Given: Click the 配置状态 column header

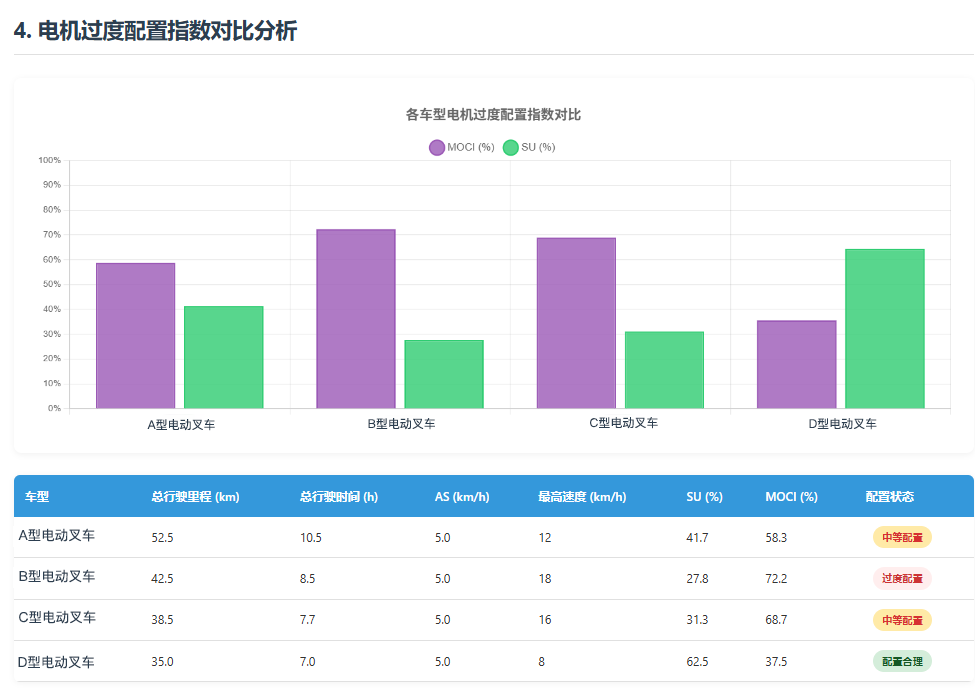Looking at the screenshot, I should coord(889,497).
